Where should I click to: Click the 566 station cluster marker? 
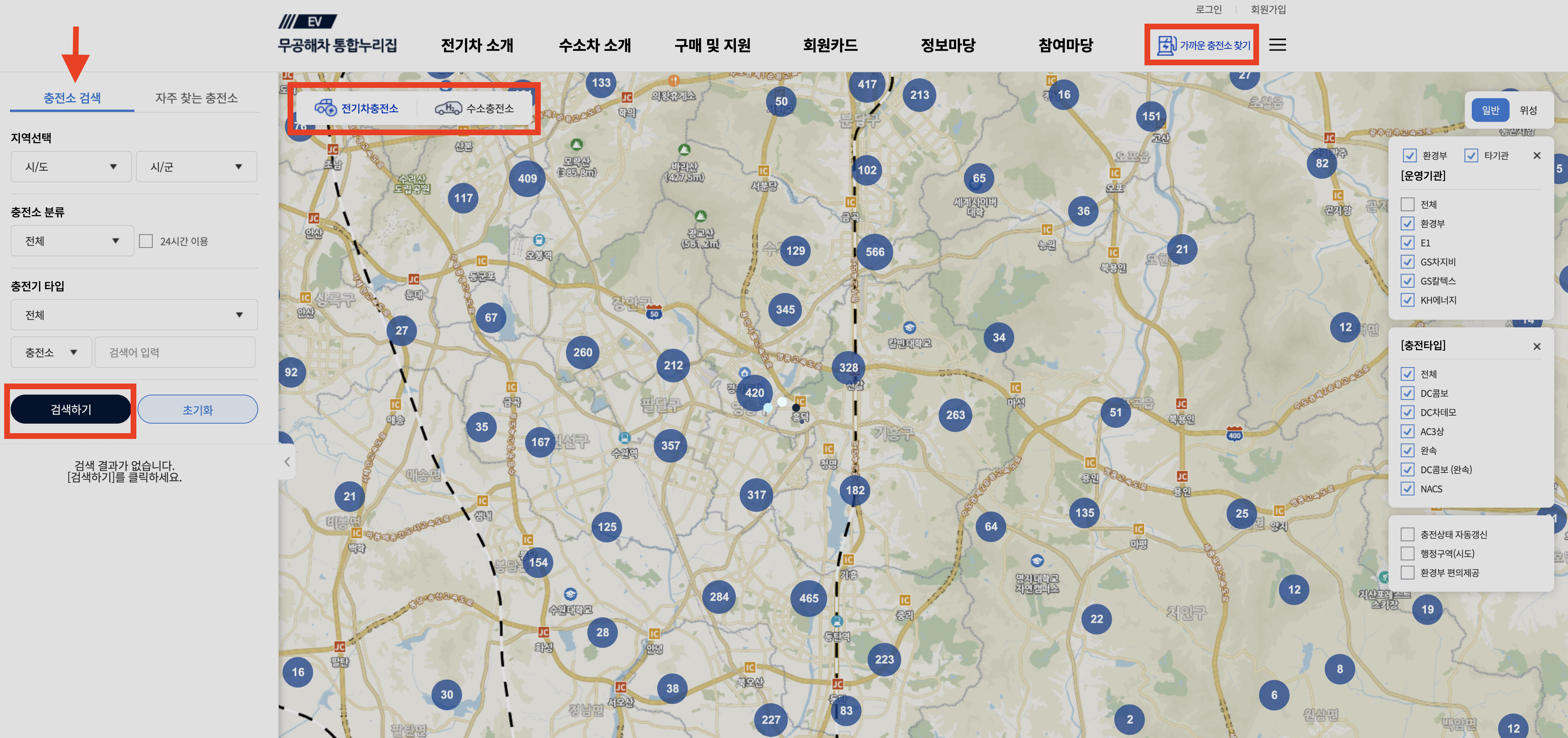(875, 251)
